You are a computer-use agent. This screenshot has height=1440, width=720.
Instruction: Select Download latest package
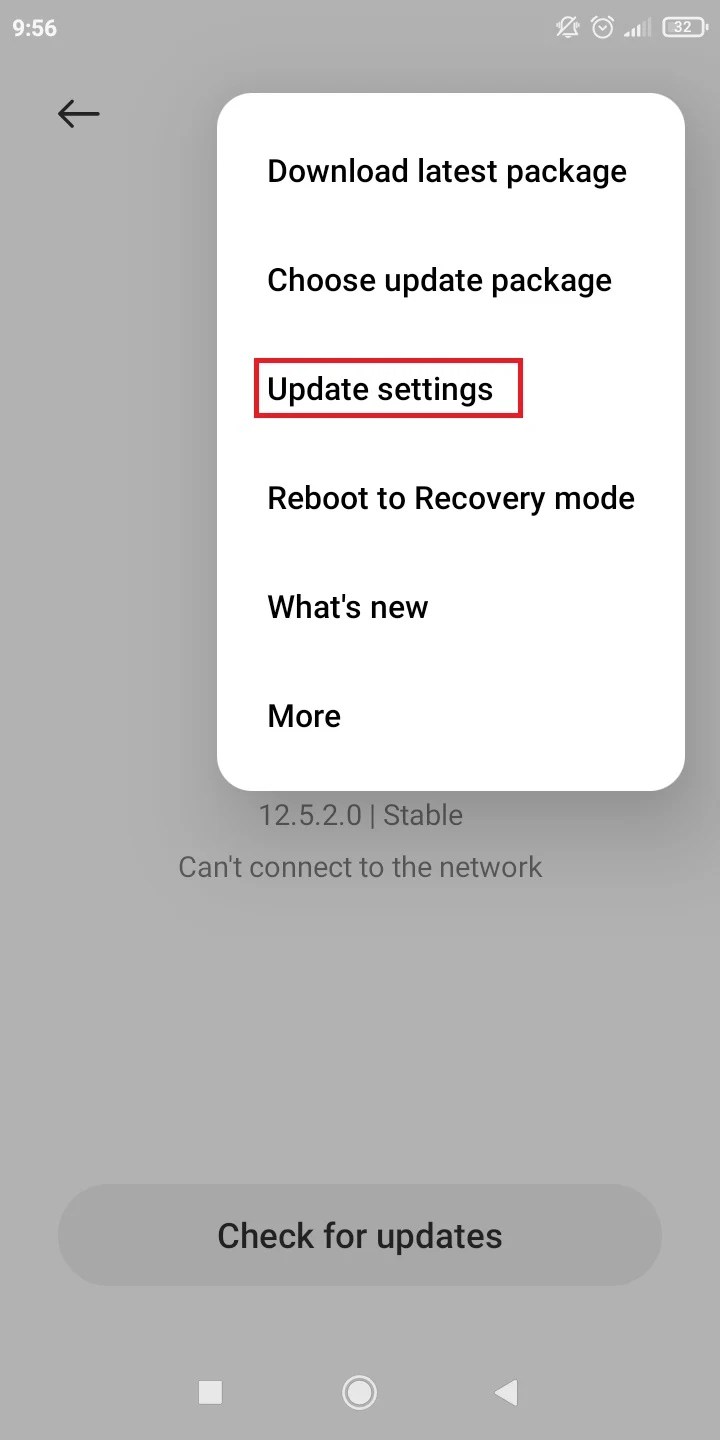tap(447, 171)
